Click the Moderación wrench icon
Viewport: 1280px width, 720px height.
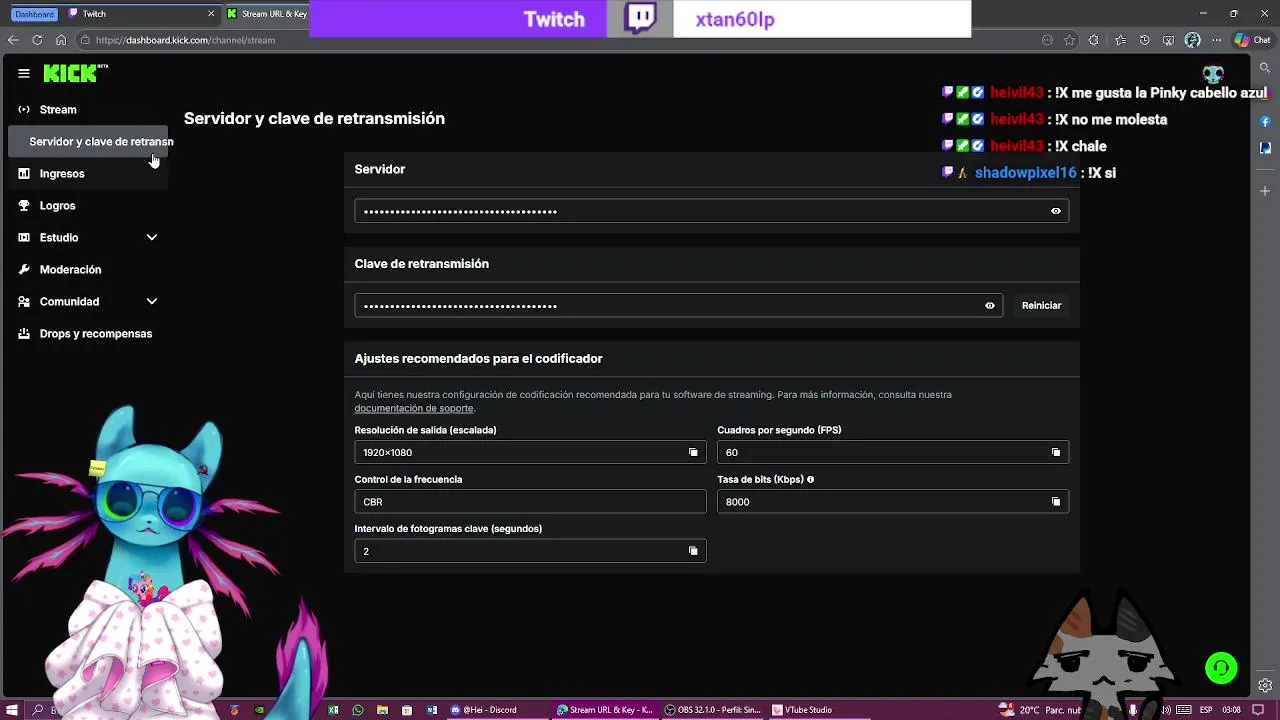[24, 269]
